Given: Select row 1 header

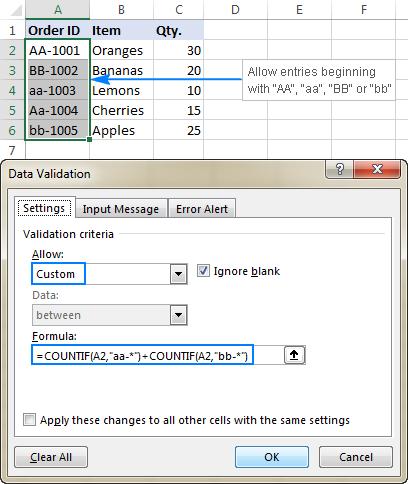Looking at the screenshot, I should [x=13, y=30].
